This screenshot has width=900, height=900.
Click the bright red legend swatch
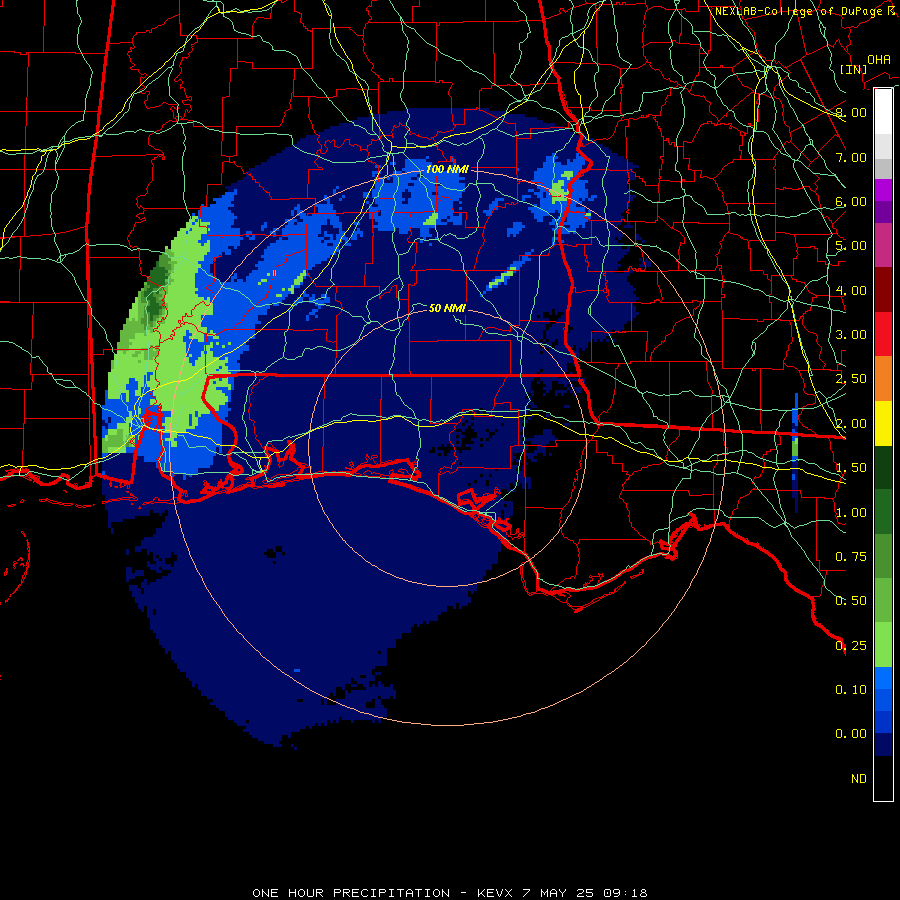[883, 334]
